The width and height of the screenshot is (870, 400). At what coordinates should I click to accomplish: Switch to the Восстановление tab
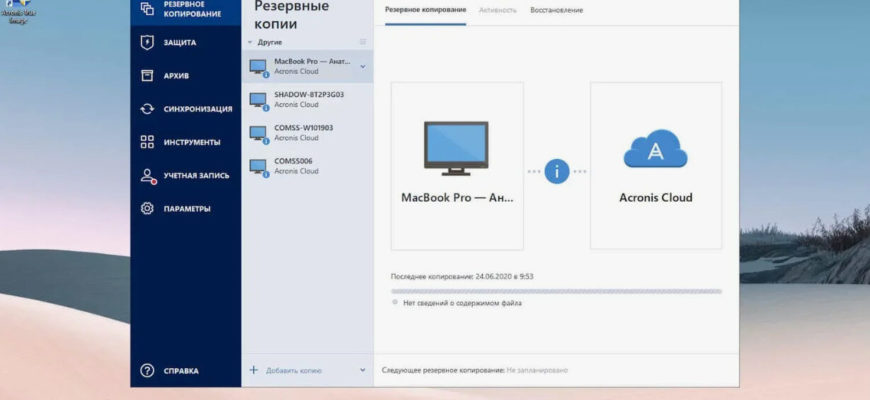(x=558, y=10)
